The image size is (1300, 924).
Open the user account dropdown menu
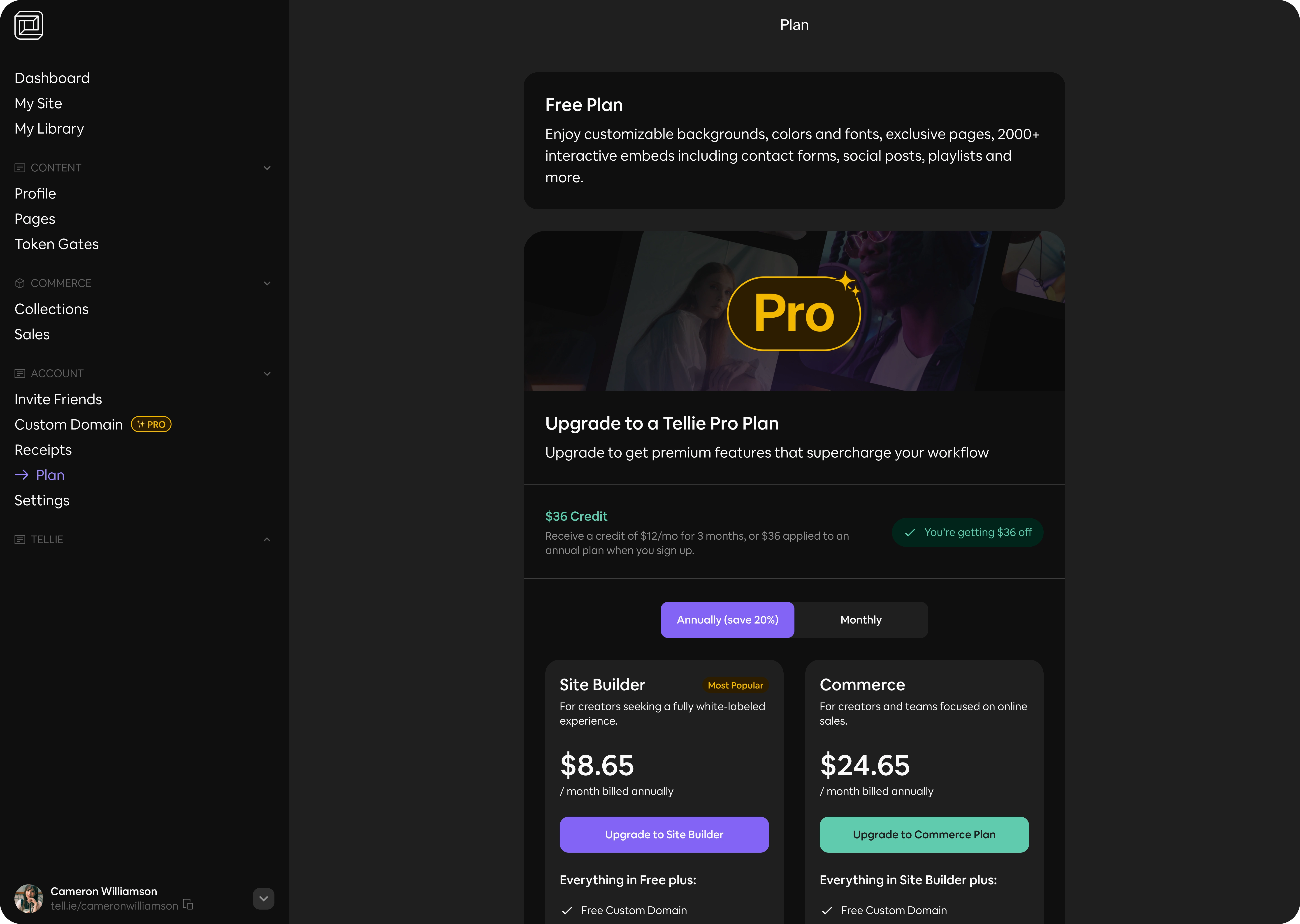tap(264, 899)
